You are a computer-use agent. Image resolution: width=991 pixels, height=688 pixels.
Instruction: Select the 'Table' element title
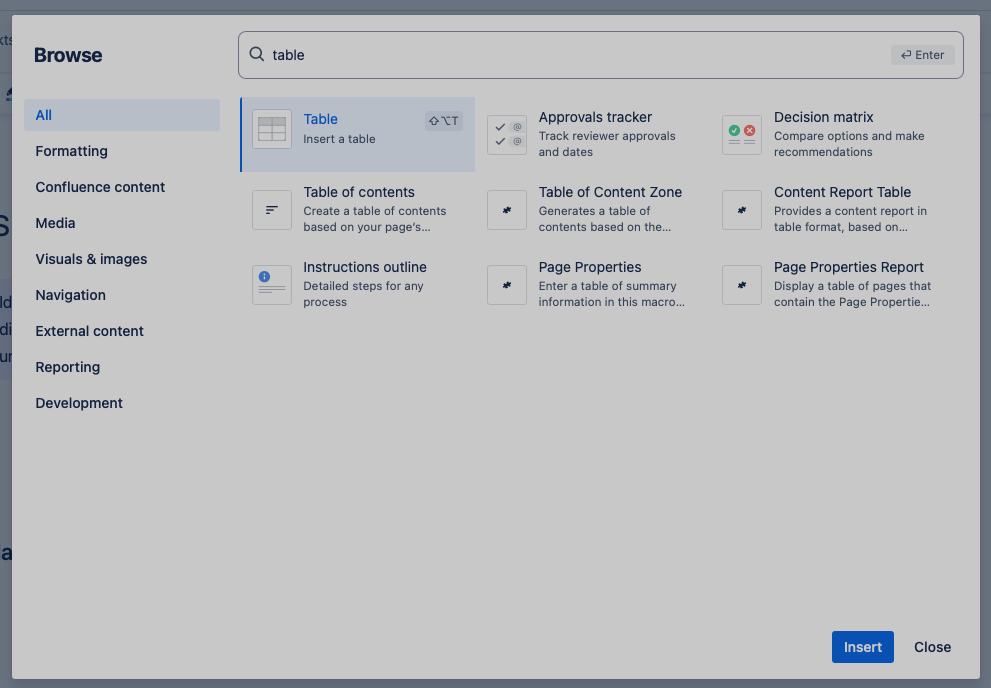[x=320, y=119]
